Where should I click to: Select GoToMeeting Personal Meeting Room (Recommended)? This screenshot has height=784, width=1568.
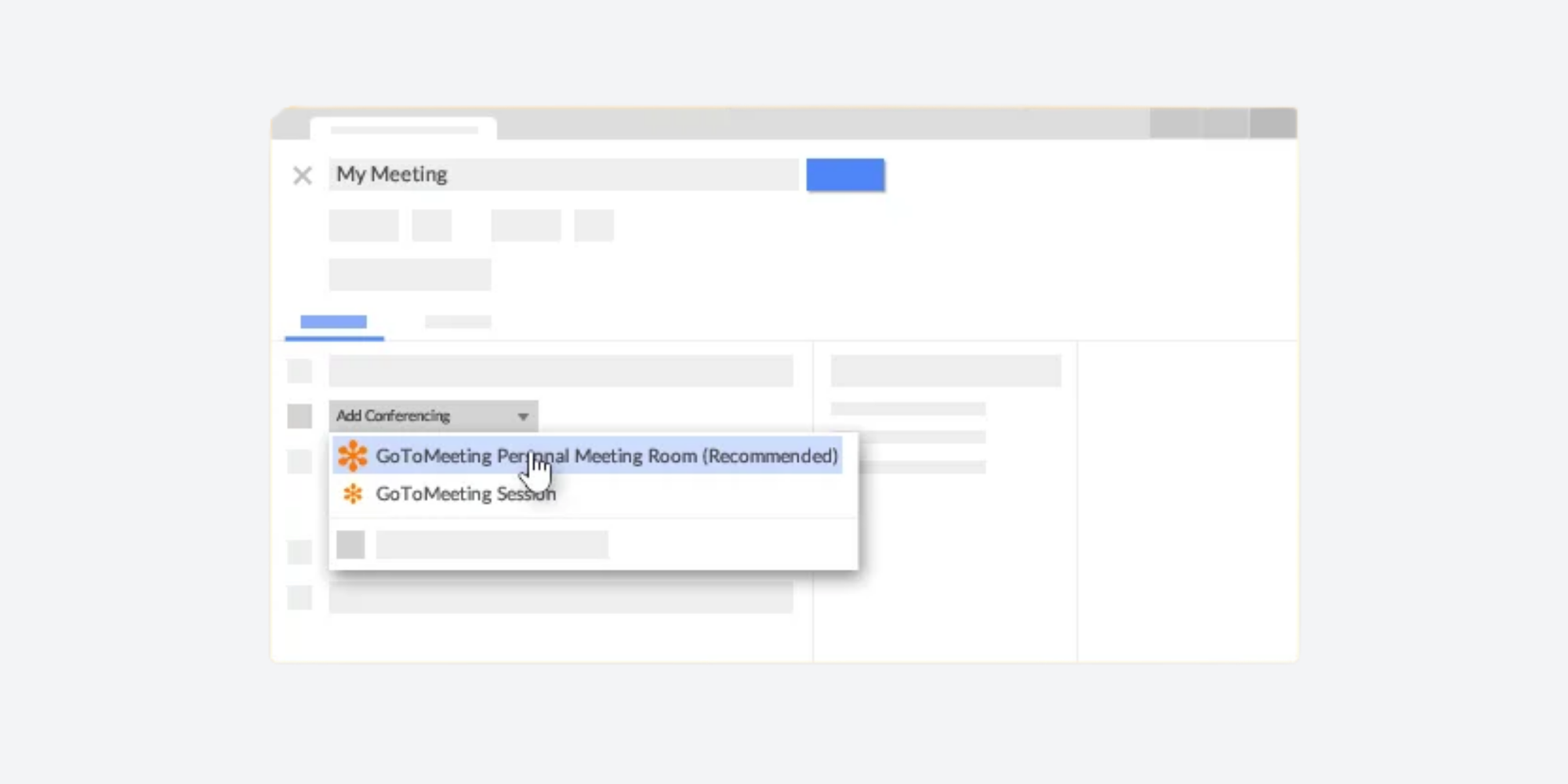(x=587, y=456)
